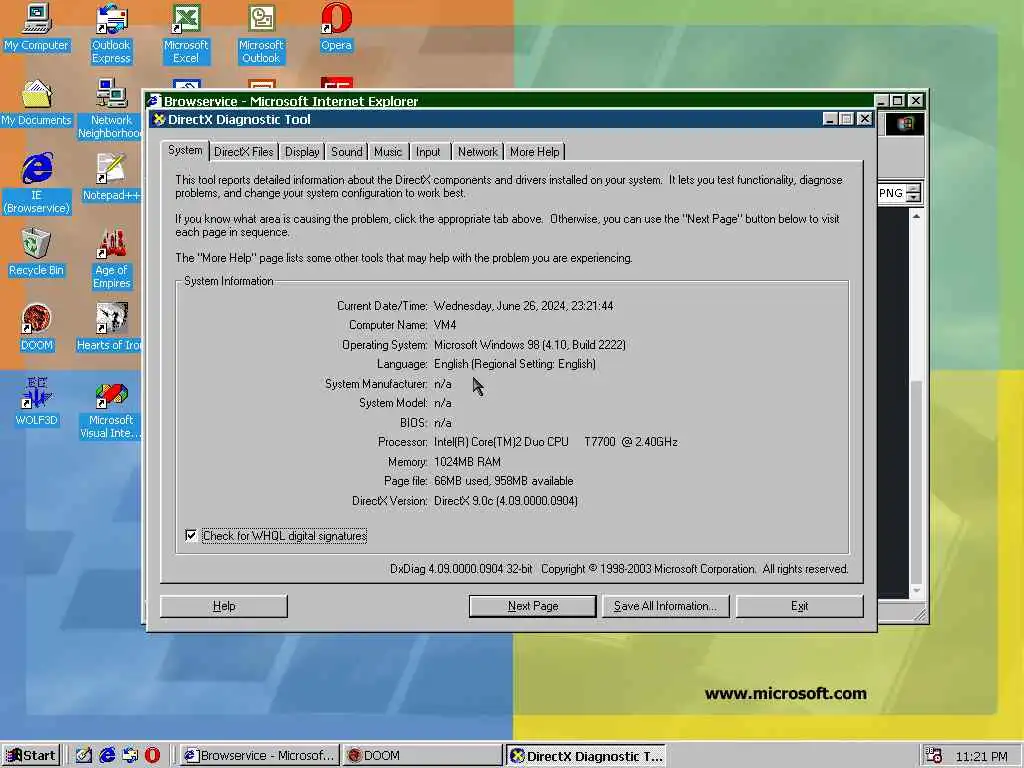Open My Documents folder icon
Viewport: 1024px width, 768px height.
click(x=37, y=102)
